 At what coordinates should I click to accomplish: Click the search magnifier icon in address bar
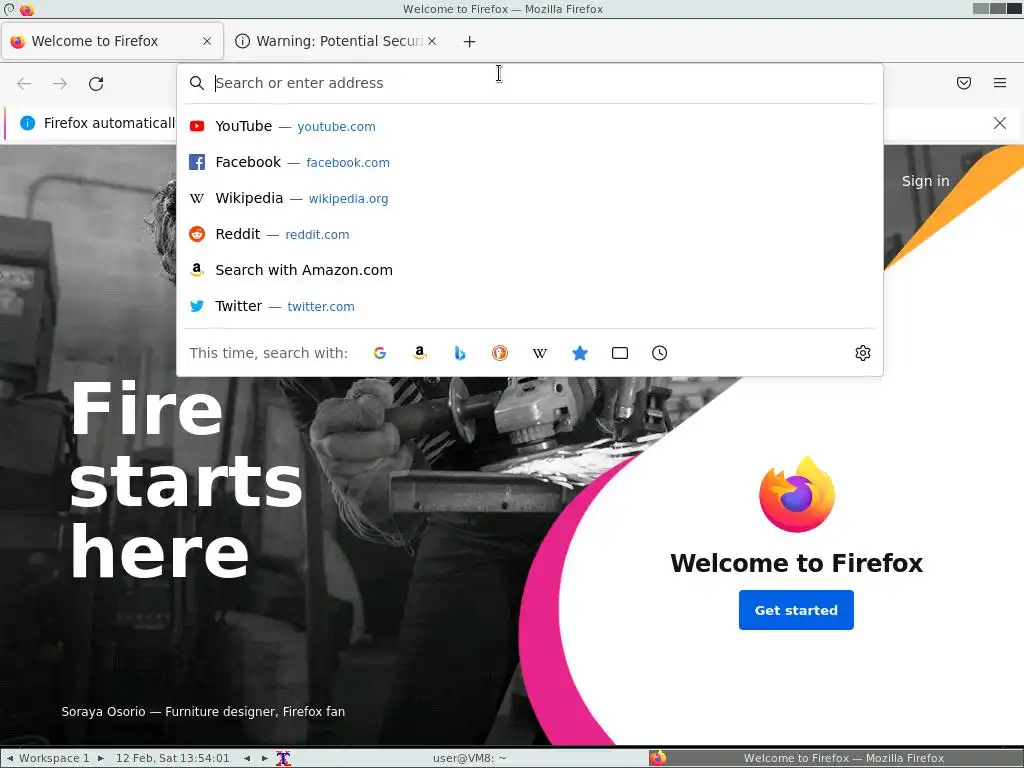click(x=197, y=83)
